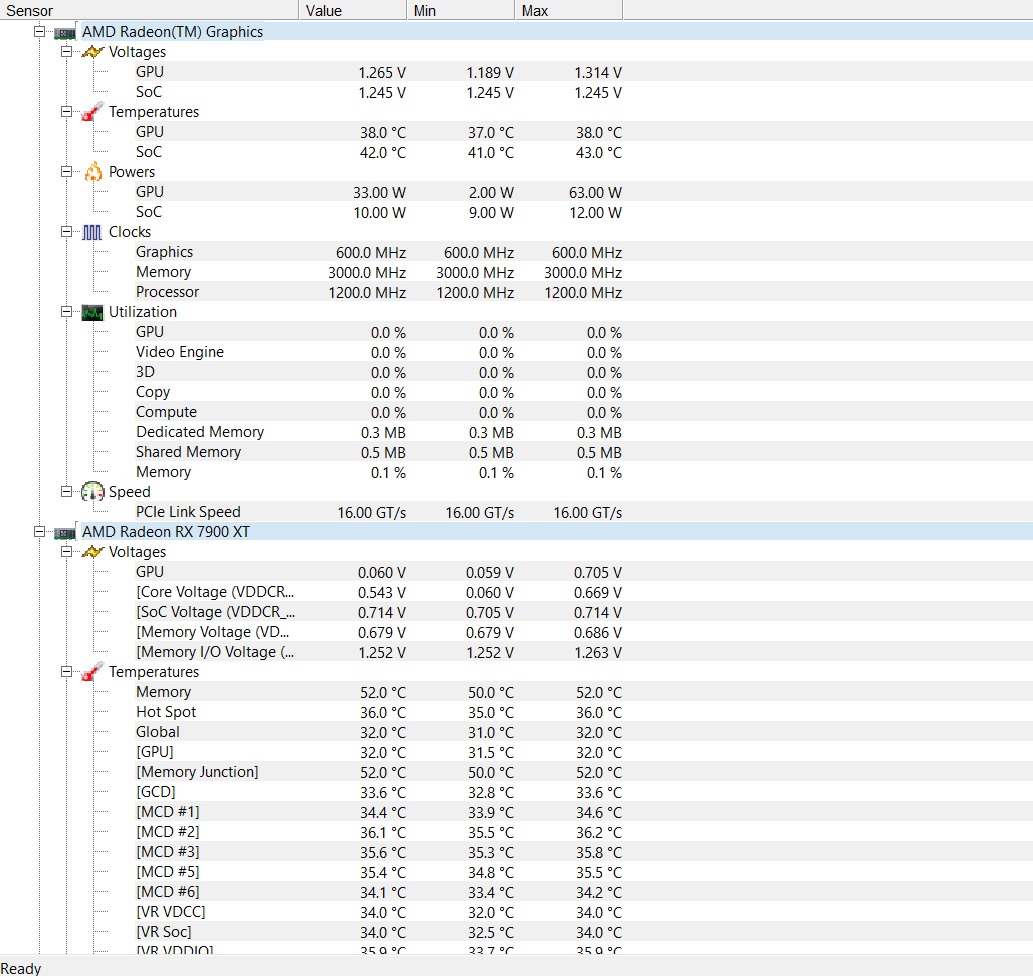Click the Temperatures thermometer icon under AMD Radeon(TM) Graphics
Screen dimensions: 1033x976
tap(92, 112)
